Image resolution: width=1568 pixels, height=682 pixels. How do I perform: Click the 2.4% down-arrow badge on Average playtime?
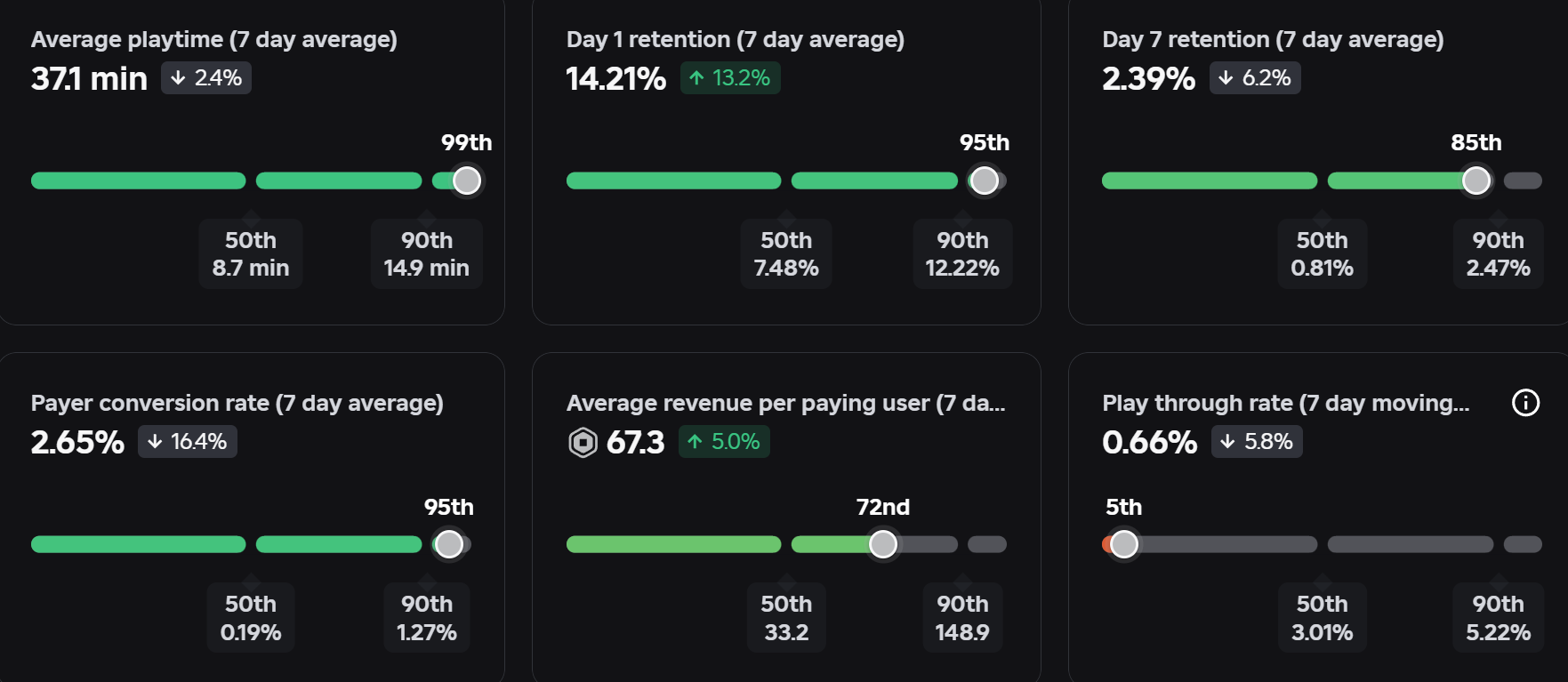[206, 78]
